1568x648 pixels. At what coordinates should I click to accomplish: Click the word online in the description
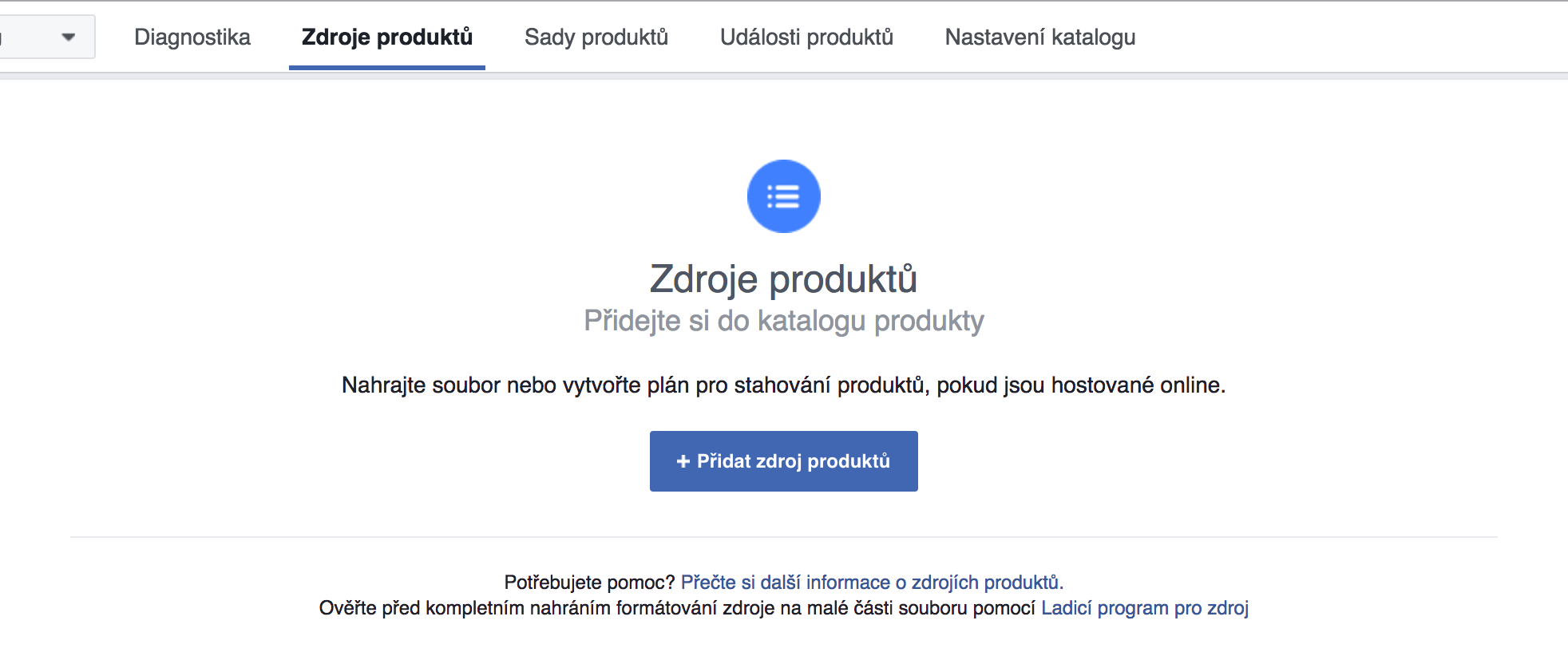[x=1192, y=385]
